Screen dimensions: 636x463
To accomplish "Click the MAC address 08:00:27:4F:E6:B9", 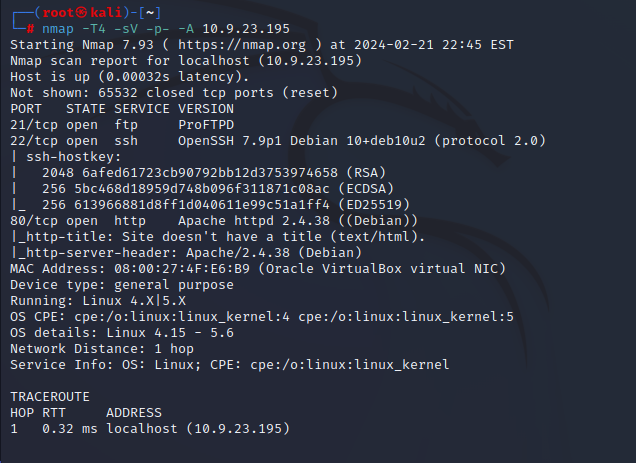I will pos(182,269).
